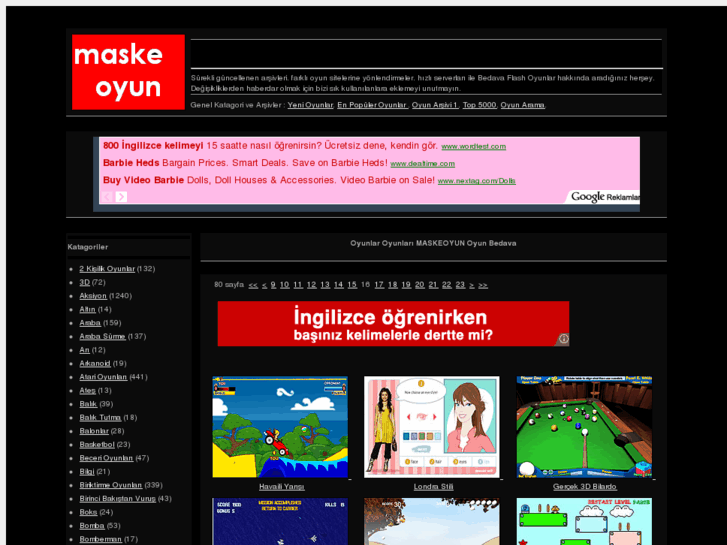
Task: Go to page 23
Action: coord(460,285)
